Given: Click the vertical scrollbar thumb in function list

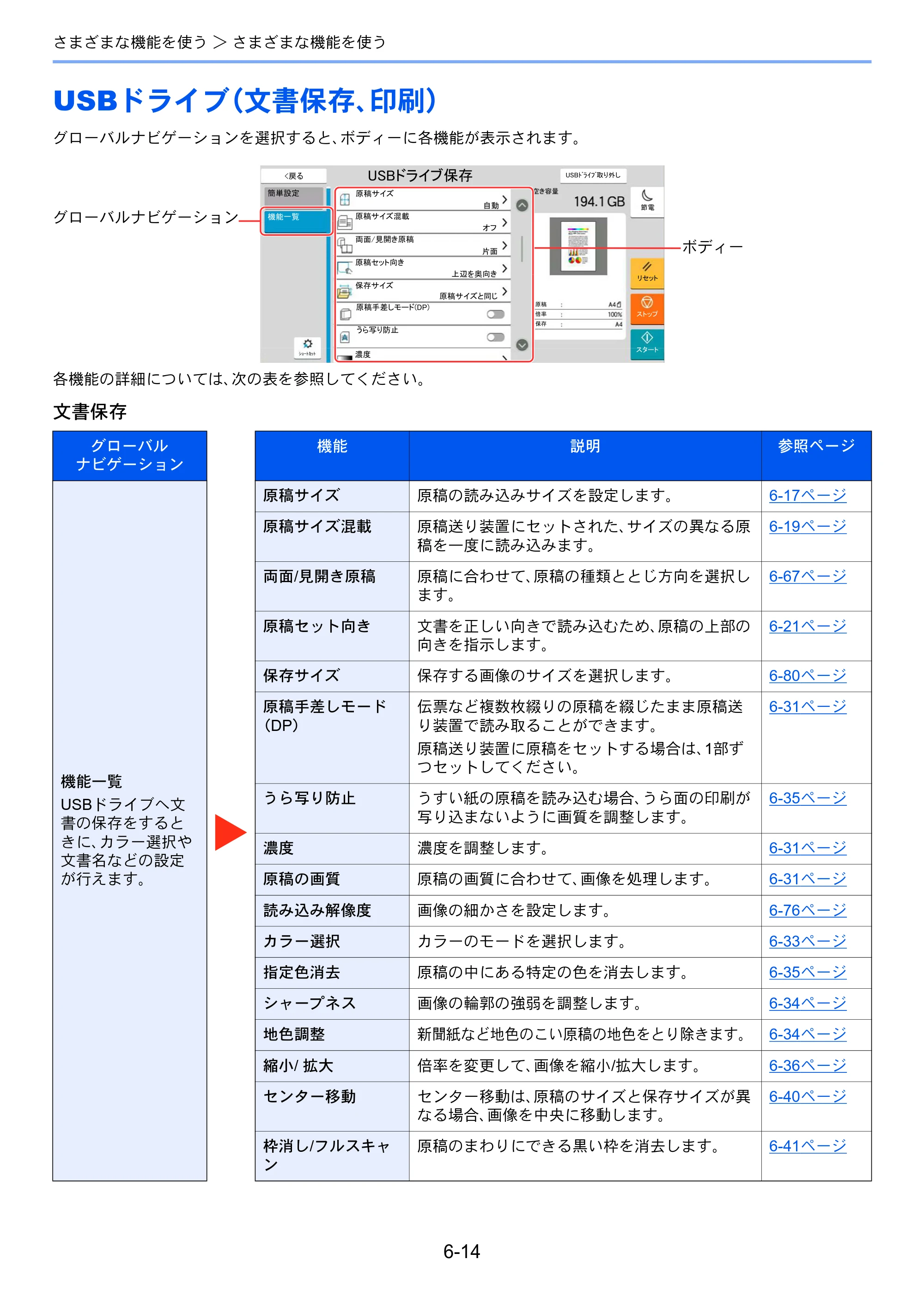Looking at the screenshot, I should click(x=522, y=249).
